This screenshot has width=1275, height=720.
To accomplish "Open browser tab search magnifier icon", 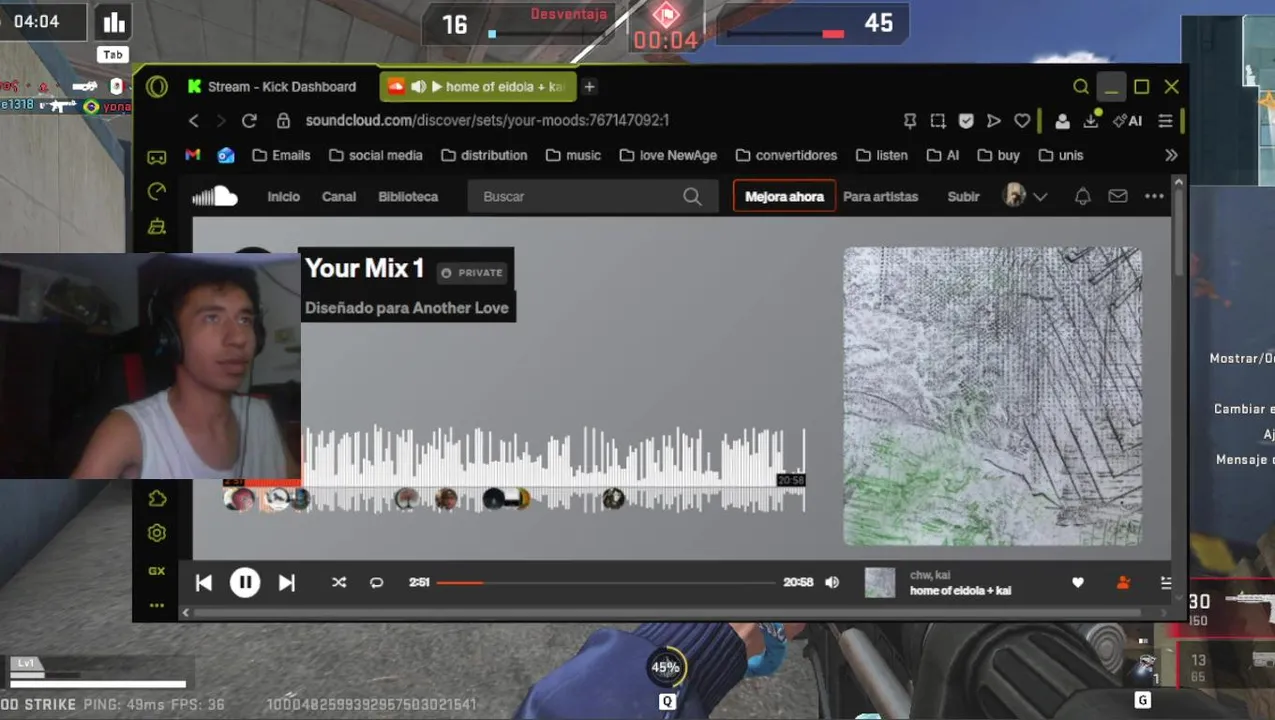I will coord(1081,87).
